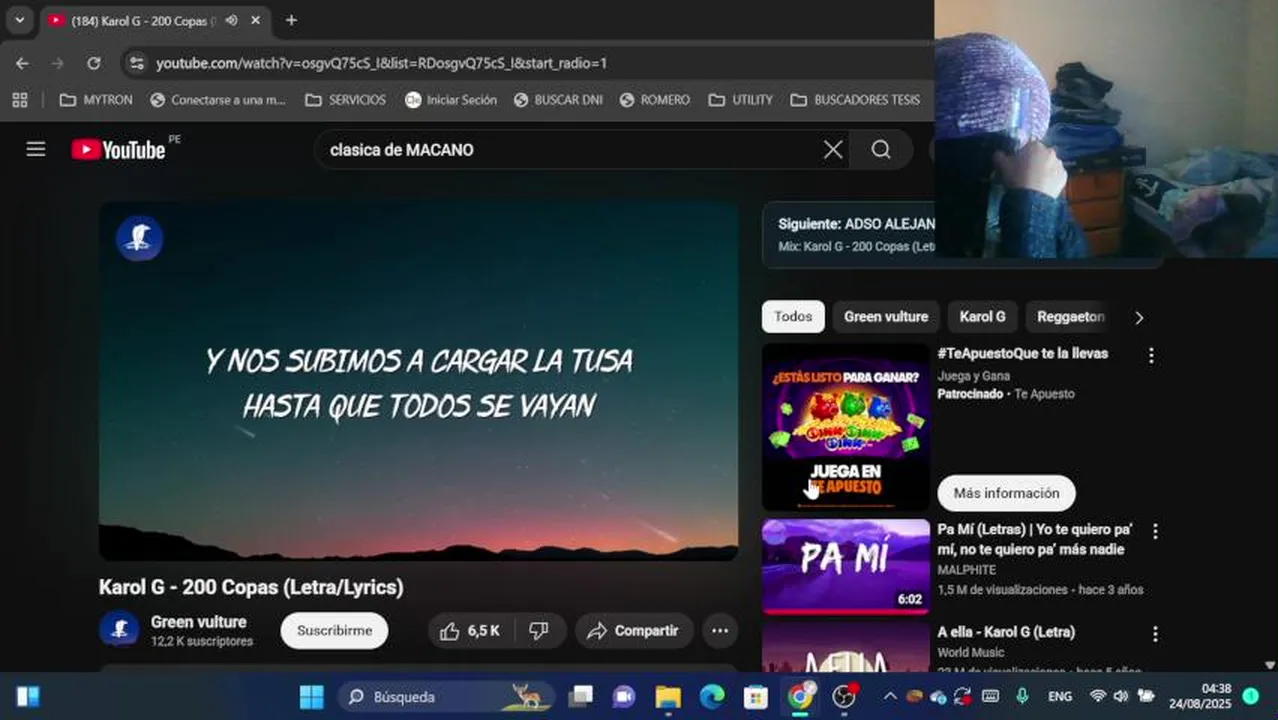The height and width of the screenshot is (720, 1278).
Task: Click the Compartir share button
Action: pyautogui.click(x=634, y=631)
